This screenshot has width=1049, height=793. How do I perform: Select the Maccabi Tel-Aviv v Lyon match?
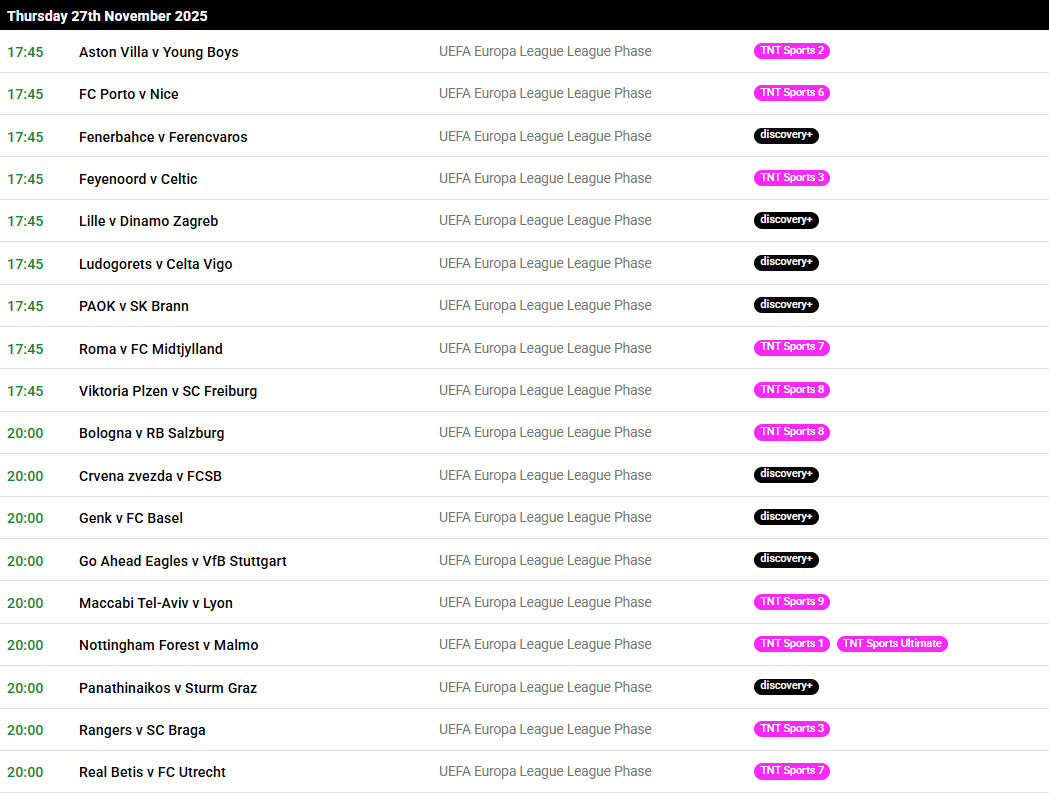click(156, 604)
